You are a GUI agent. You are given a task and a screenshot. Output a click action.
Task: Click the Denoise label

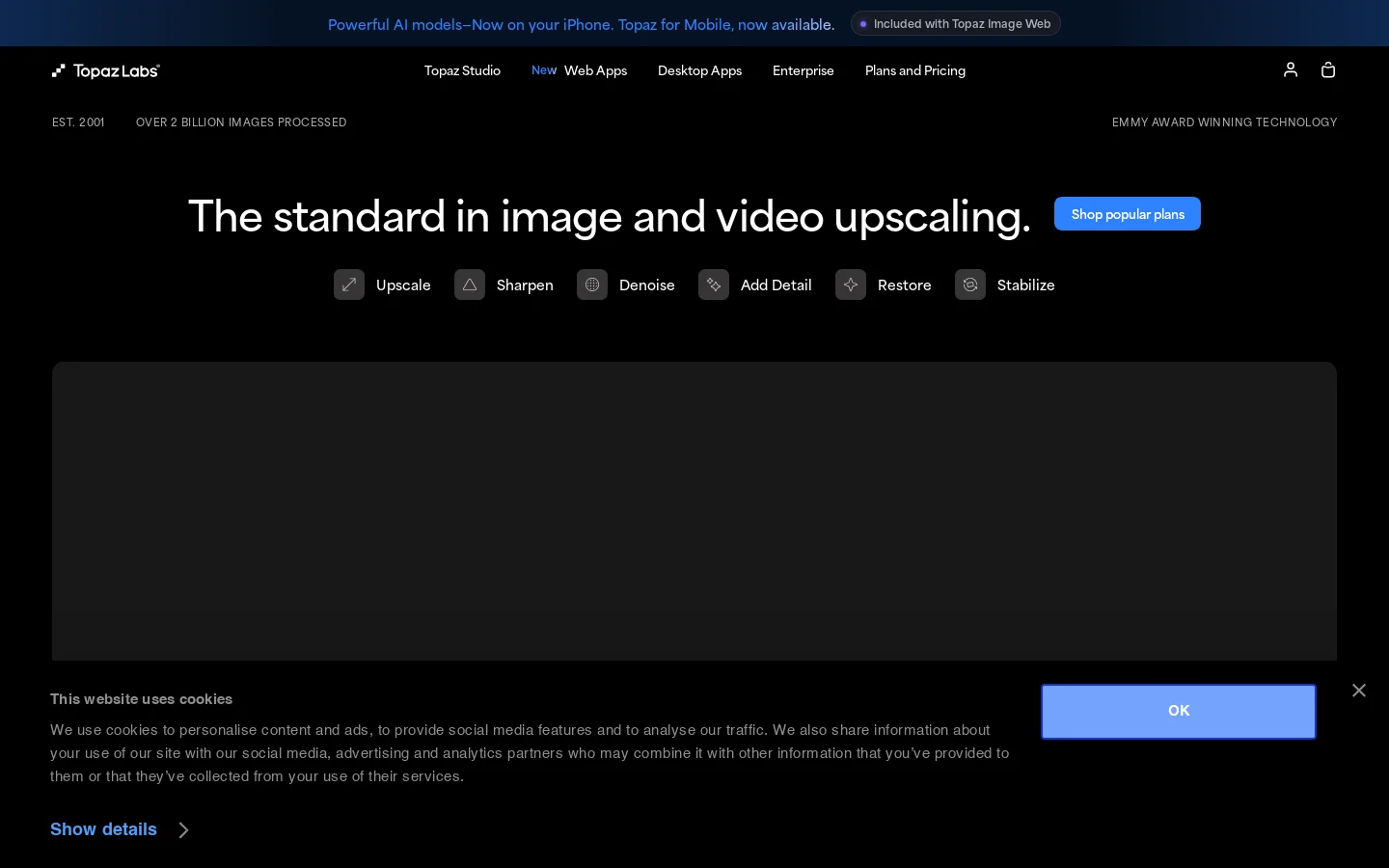647,285
